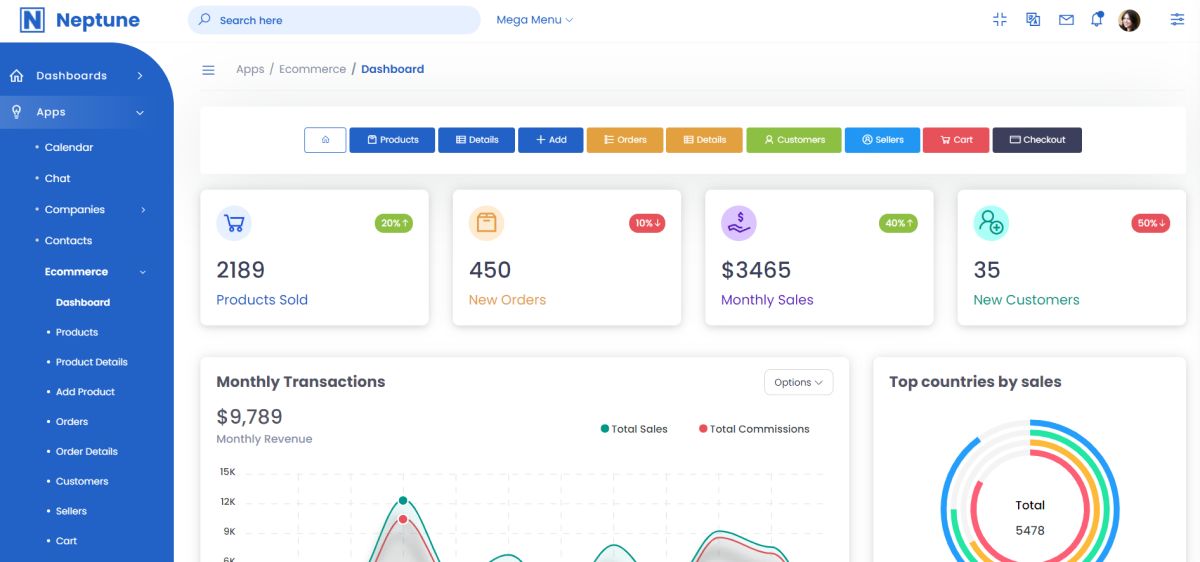Open the Mega Menu dropdown
Screen dimensions: 1200x562
click(534, 20)
